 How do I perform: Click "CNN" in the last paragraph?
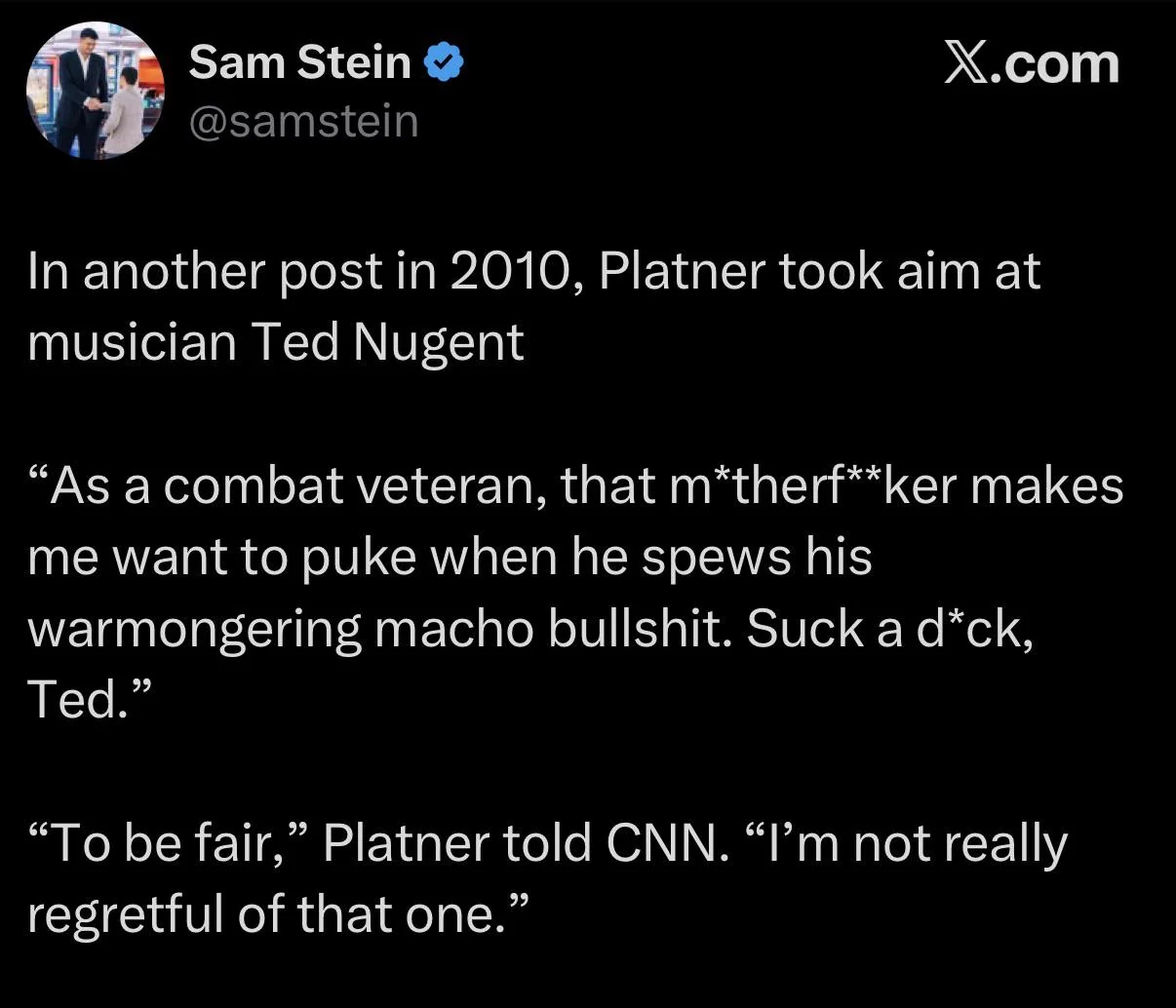point(667,843)
